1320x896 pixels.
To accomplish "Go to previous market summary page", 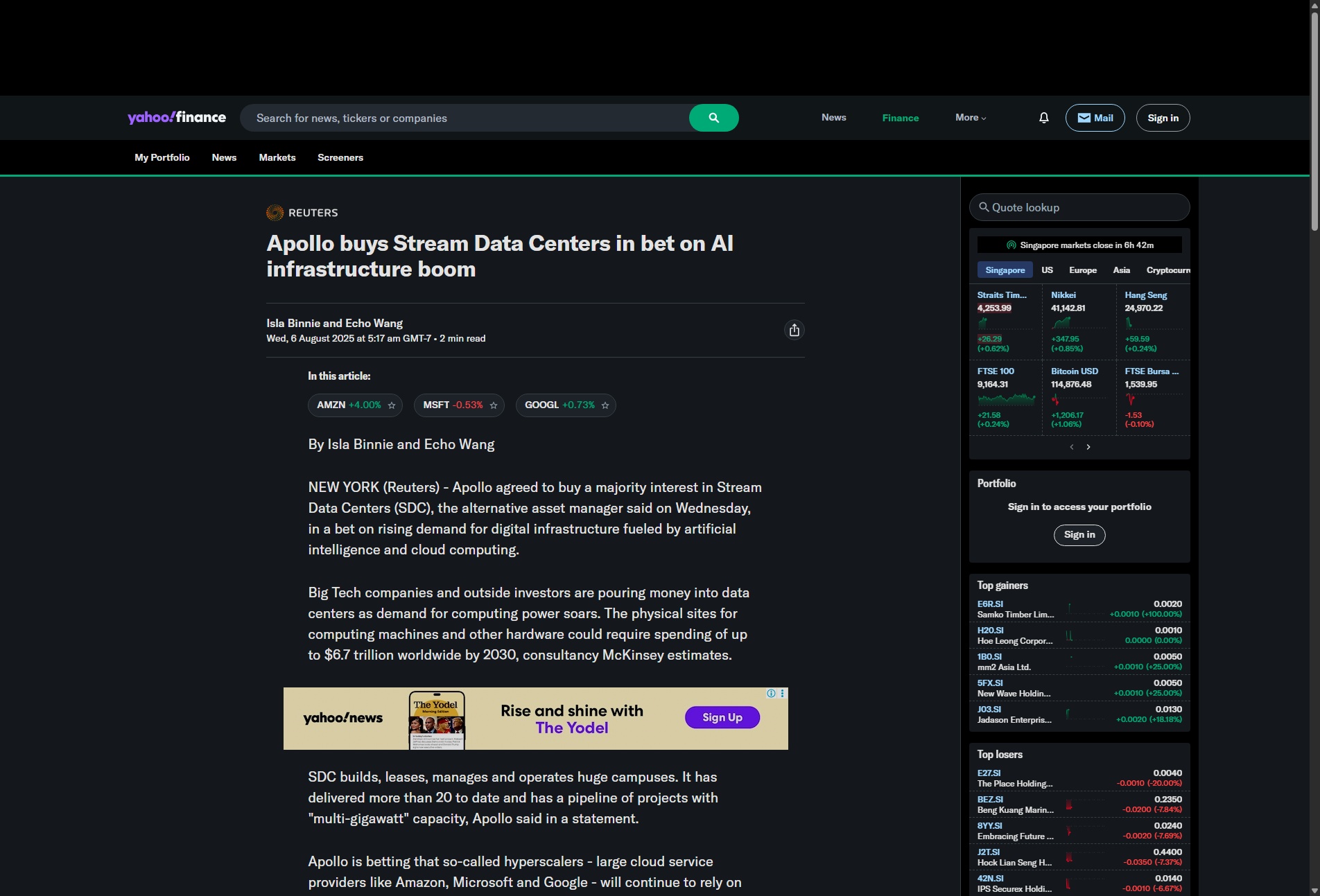I will pyautogui.click(x=1072, y=447).
